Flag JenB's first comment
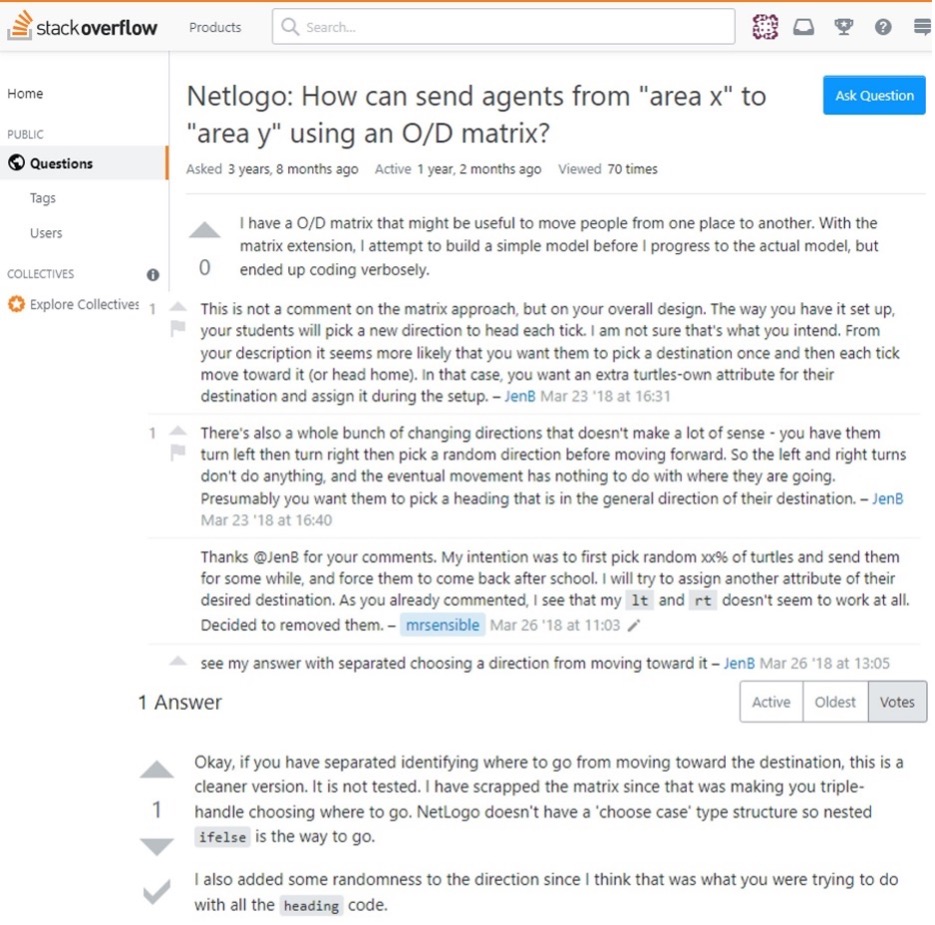This screenshot has height=925, width=935. tap(178, 328)
